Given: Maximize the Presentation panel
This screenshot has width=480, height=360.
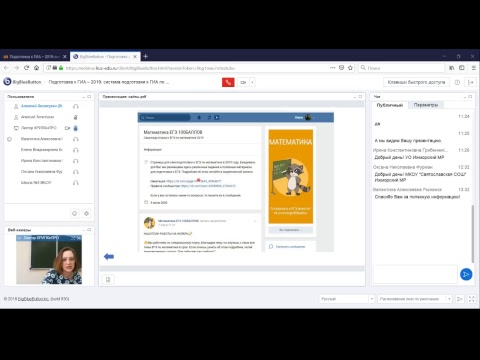Looking at the screenshot, I should [360, 96].
